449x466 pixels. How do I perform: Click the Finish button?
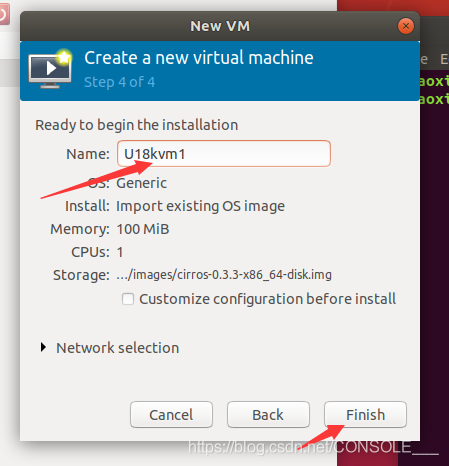[x=365, y=414]
